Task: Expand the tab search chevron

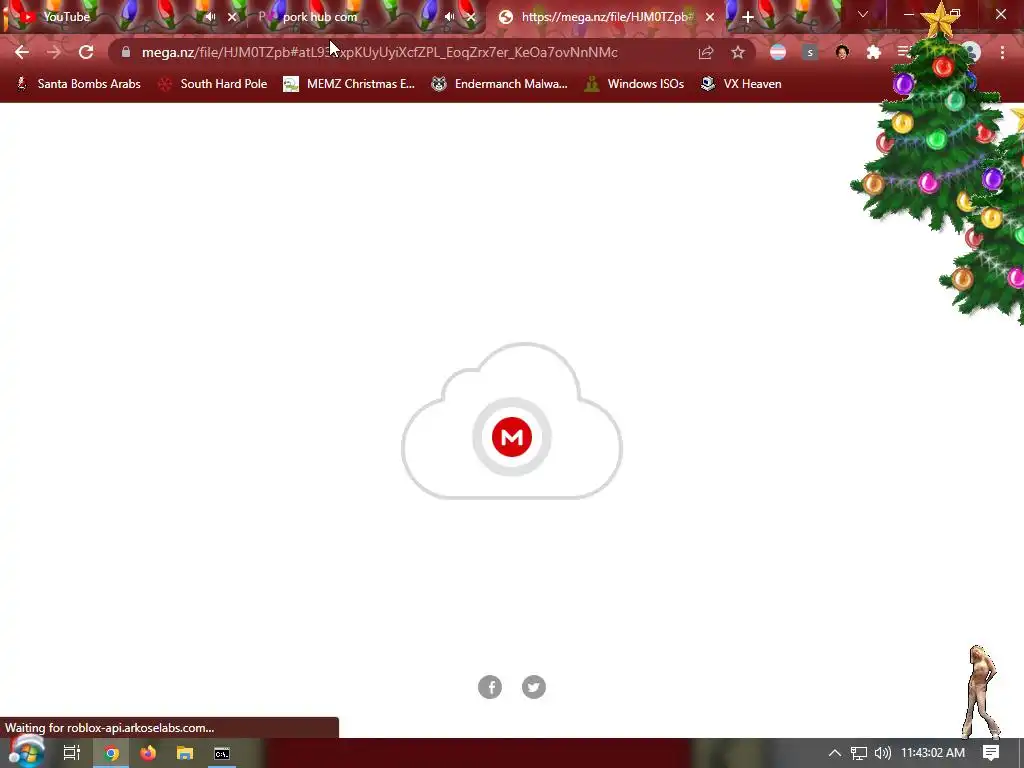Action: pyautogui.click(x=863, y=14)
